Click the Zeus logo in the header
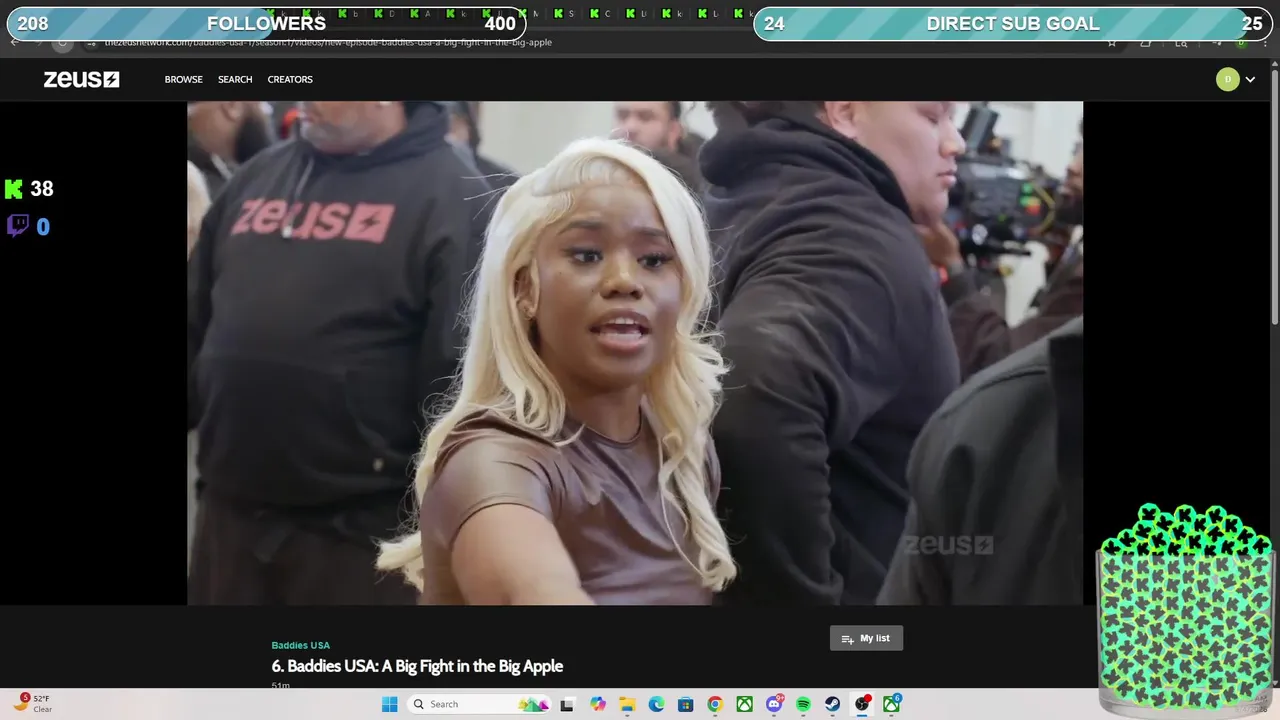1280x720 pixels. click(81, 79)
